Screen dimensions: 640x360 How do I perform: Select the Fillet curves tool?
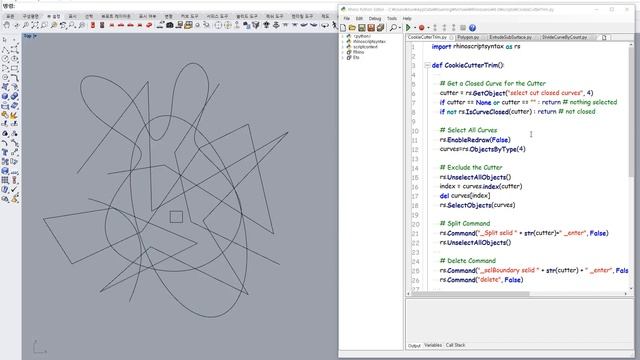15,78
